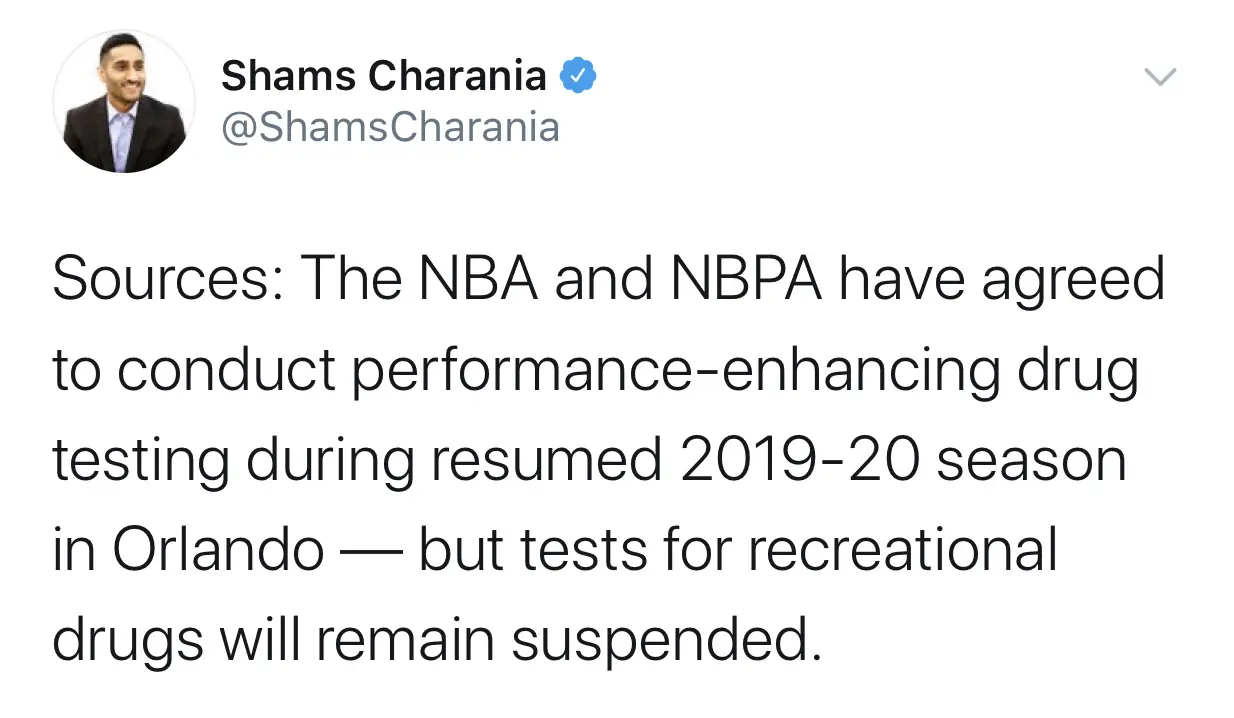Click the word "conduct" in the tweet
This screenshot has width=1234, height=718.
(x=232, y=370)
